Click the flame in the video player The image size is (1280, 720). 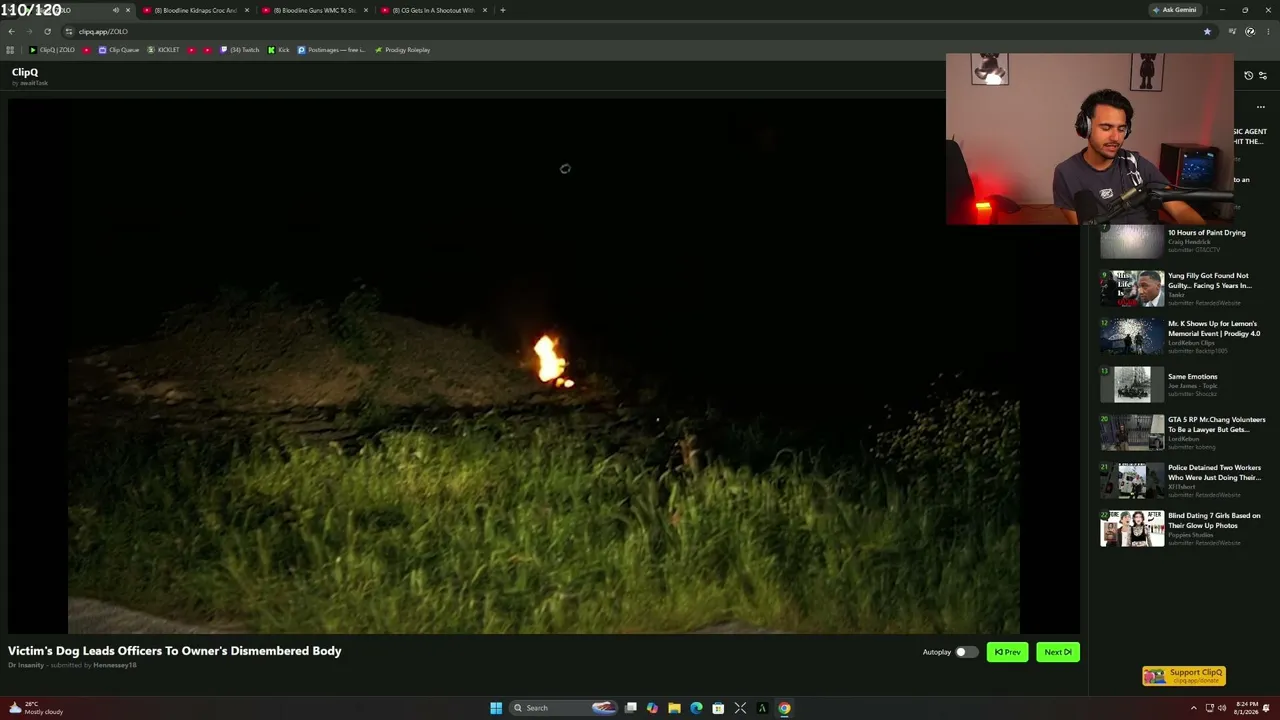[x=551, y=360]
